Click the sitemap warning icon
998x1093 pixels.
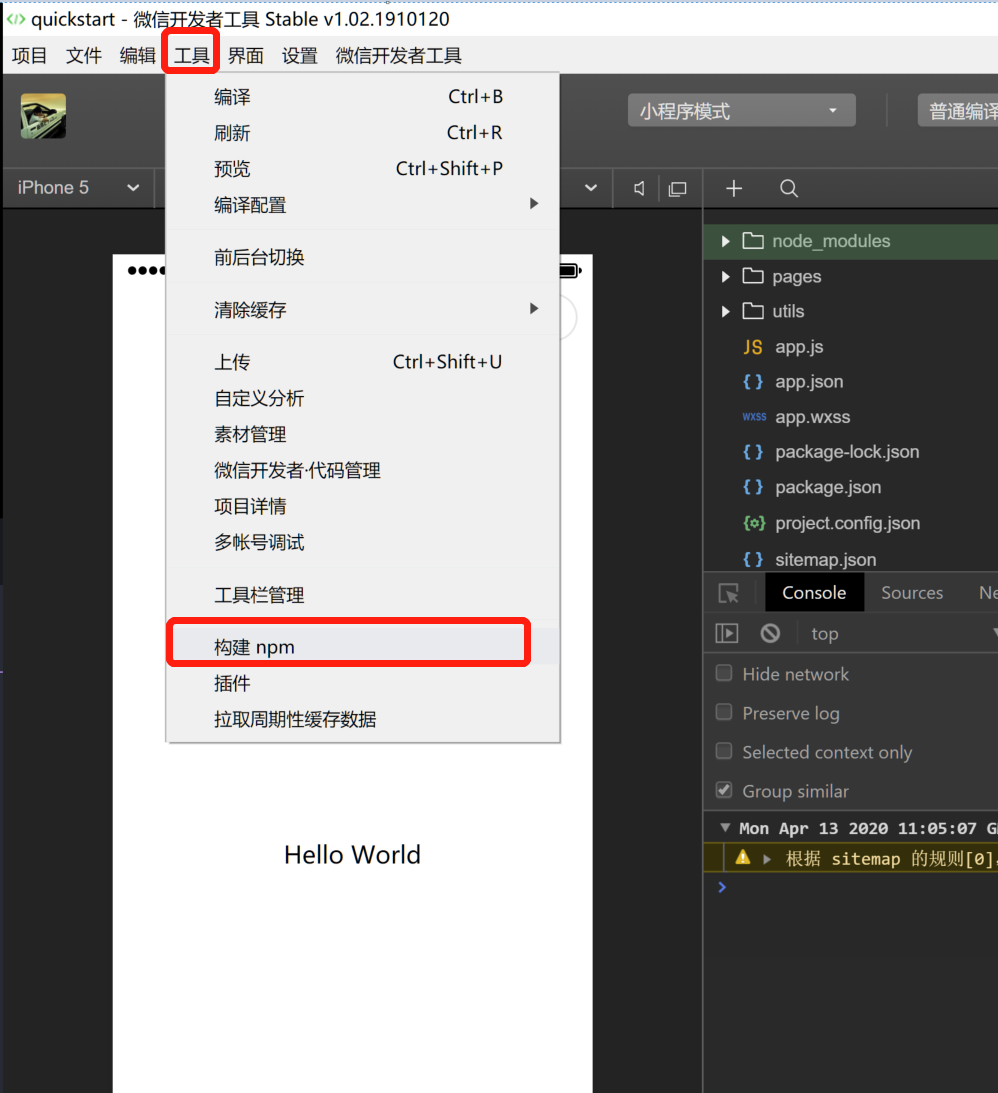743,857
